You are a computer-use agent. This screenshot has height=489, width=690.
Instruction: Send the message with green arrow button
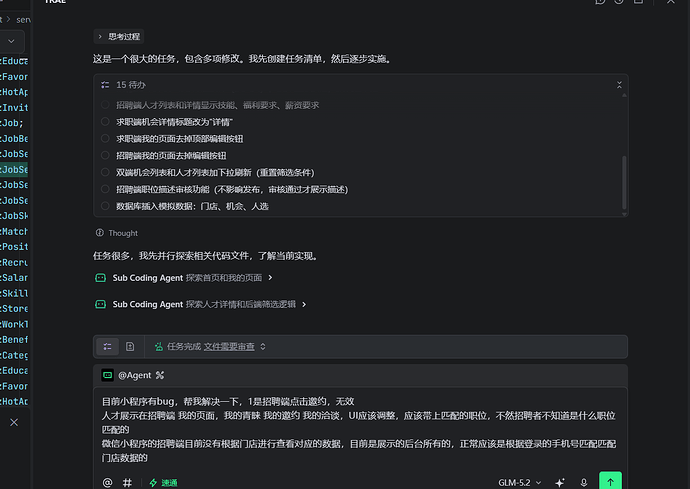[x=610, y=481]
